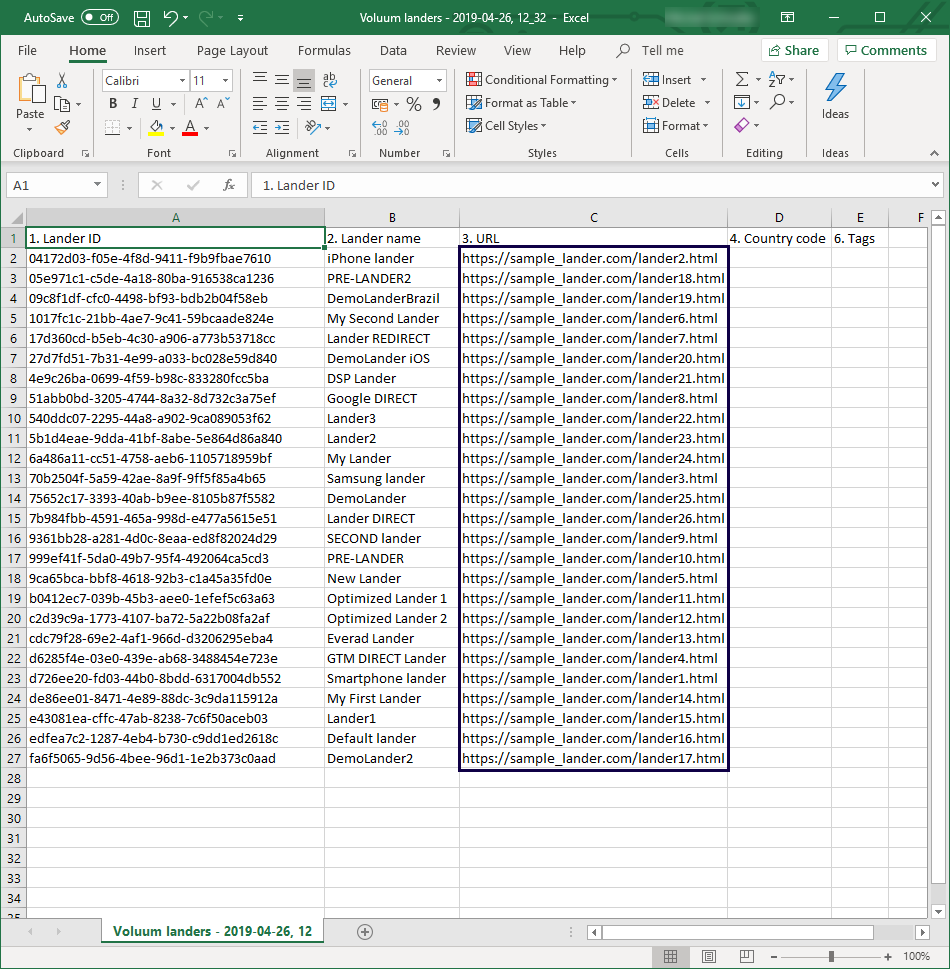Toggle the AutoSave switch
This screenshot has height=969, width=950.
[99, 18]
